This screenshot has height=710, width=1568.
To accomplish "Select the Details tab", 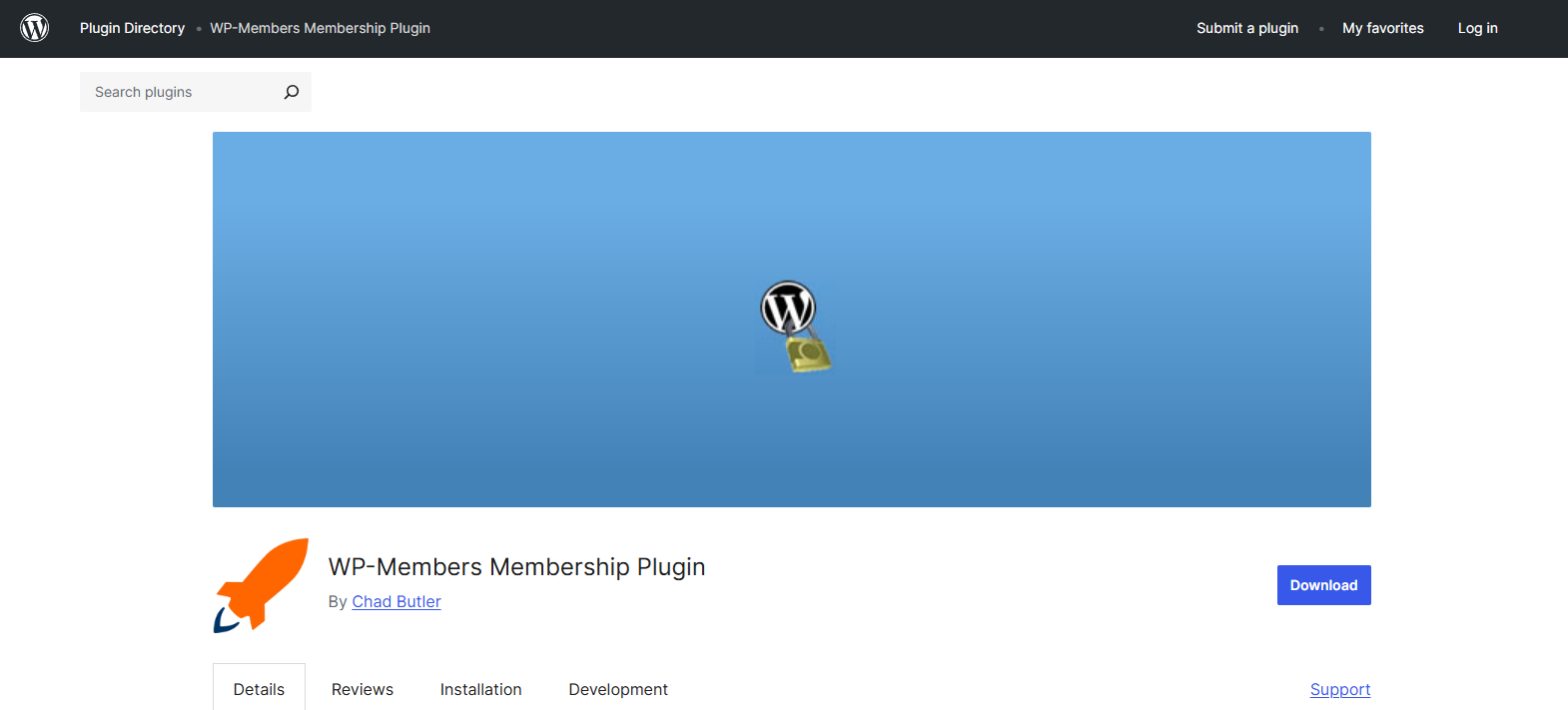I will [x=259, y=689].
